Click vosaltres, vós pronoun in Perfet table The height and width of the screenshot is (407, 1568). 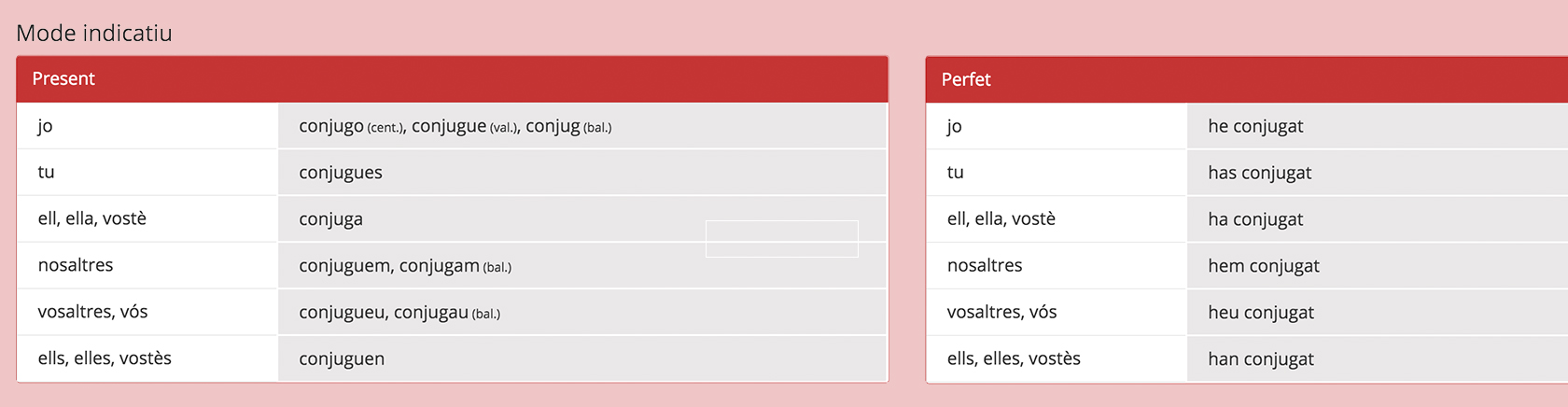pos(1001,312)
